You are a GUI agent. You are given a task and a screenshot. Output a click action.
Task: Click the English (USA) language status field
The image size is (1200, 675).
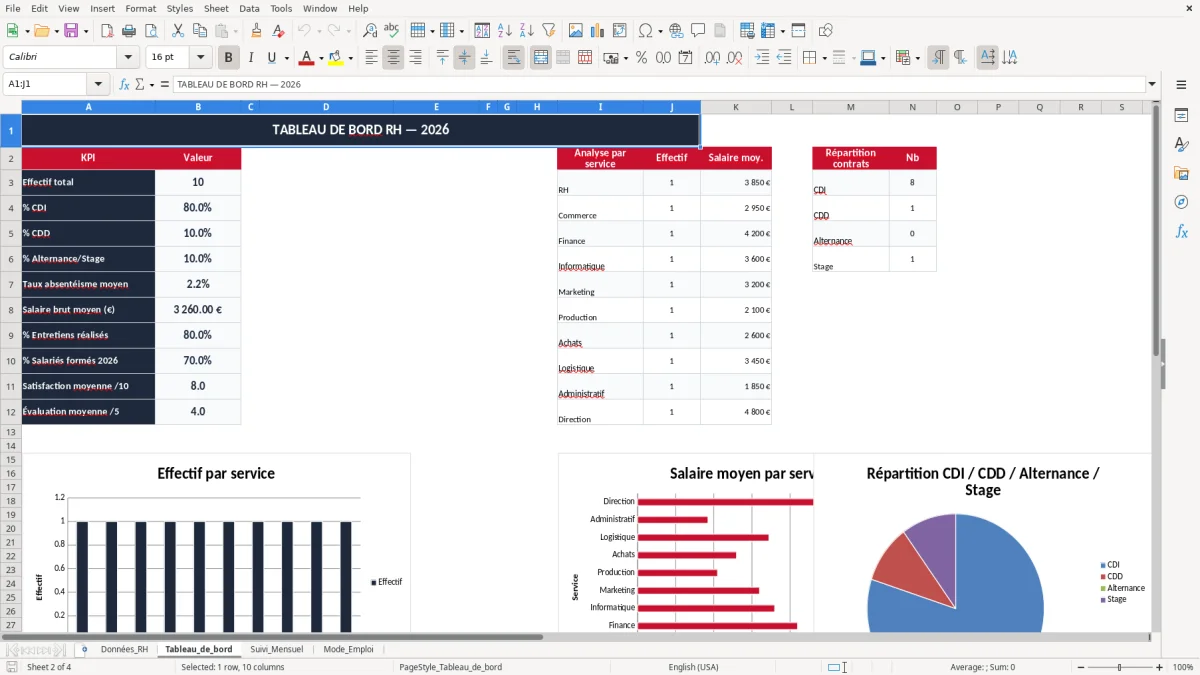click(693, 667)
